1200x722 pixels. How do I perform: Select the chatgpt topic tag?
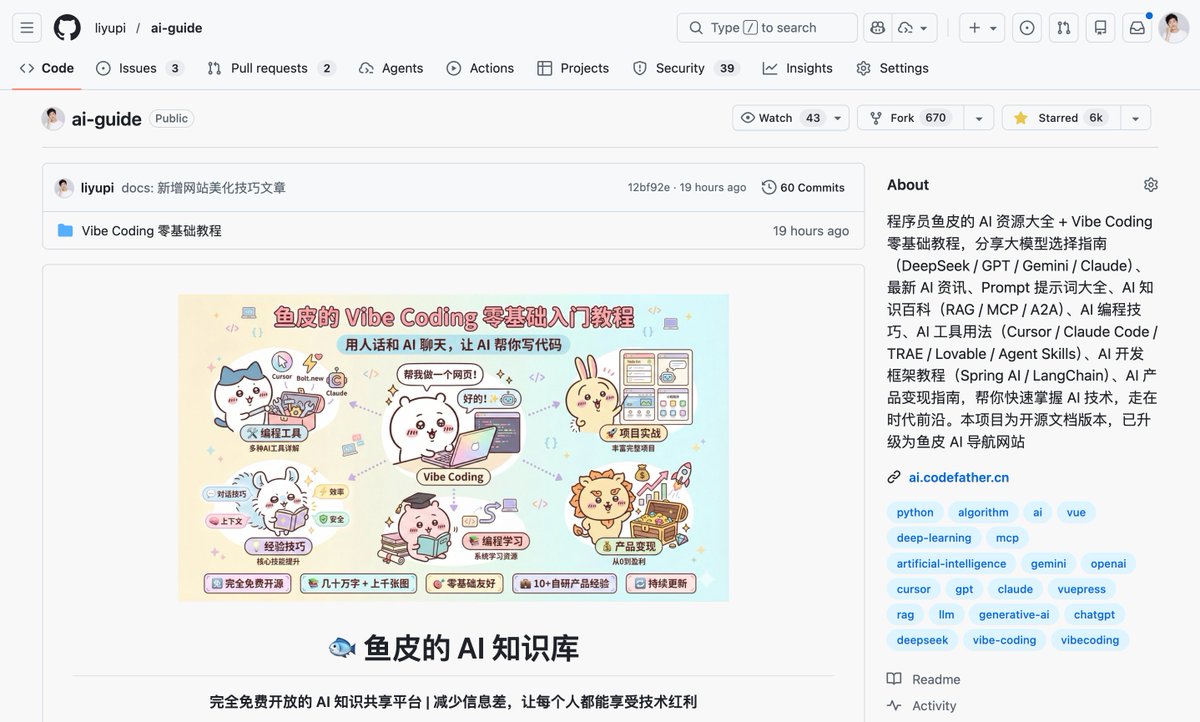pos(1094,615)
